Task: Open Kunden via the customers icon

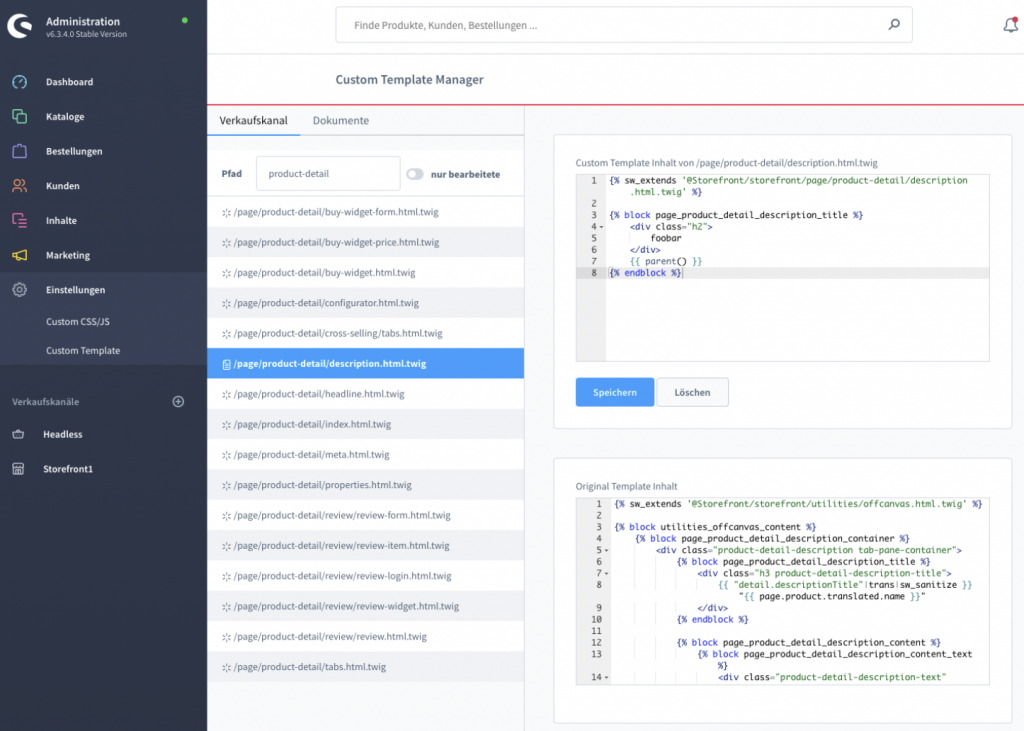Action: click(x=22, y=184)
